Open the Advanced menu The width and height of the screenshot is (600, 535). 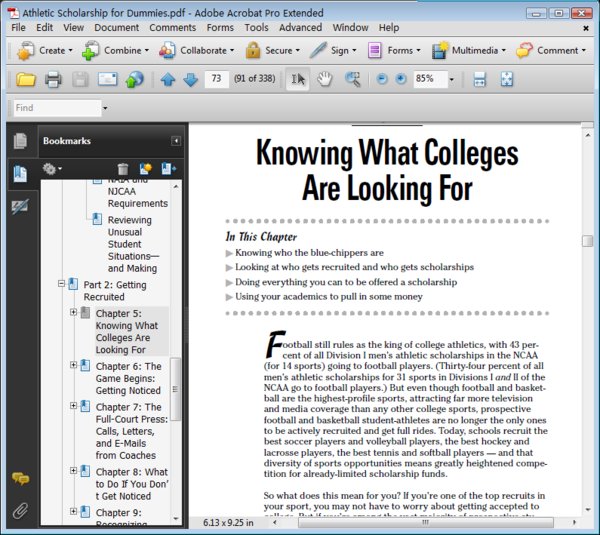300,28
